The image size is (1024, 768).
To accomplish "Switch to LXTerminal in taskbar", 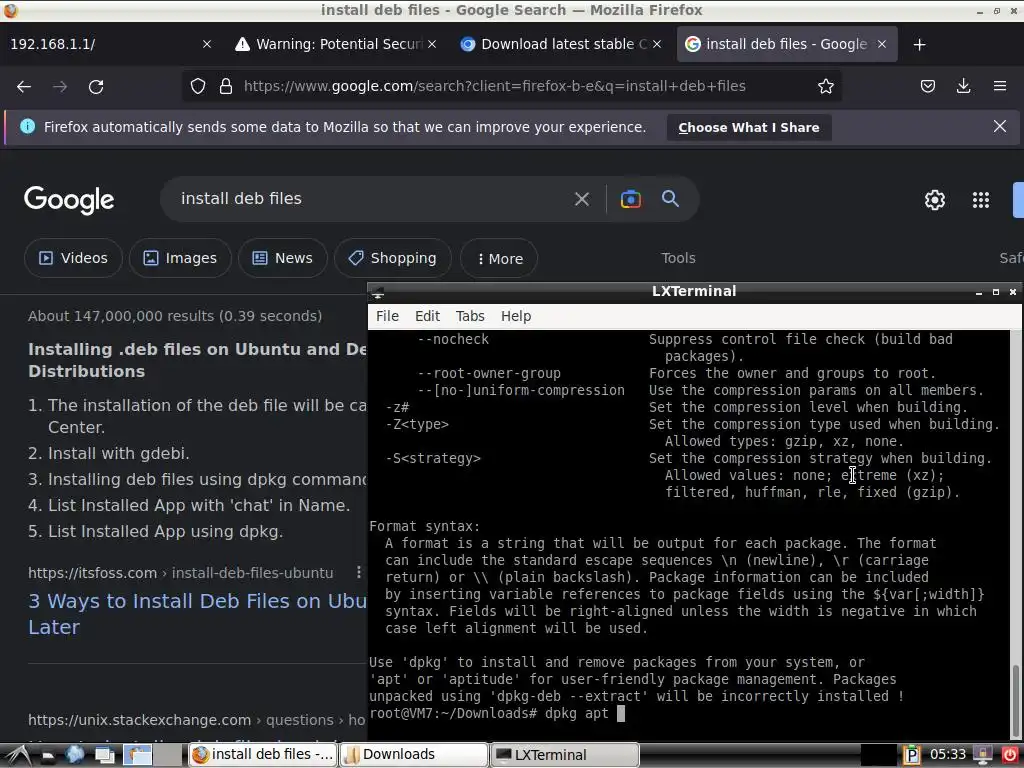I will pyautogui.click(x=564, y=755).
